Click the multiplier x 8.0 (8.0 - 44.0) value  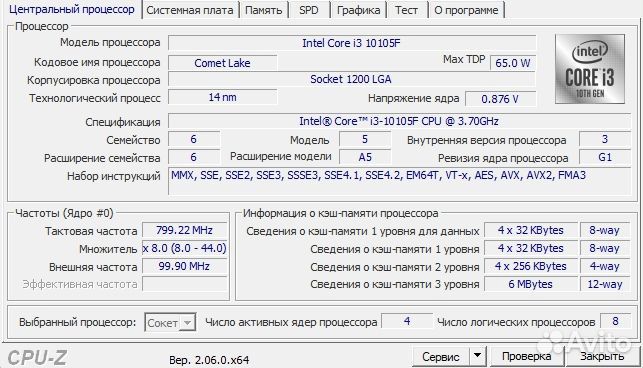(x=184, y=248)
